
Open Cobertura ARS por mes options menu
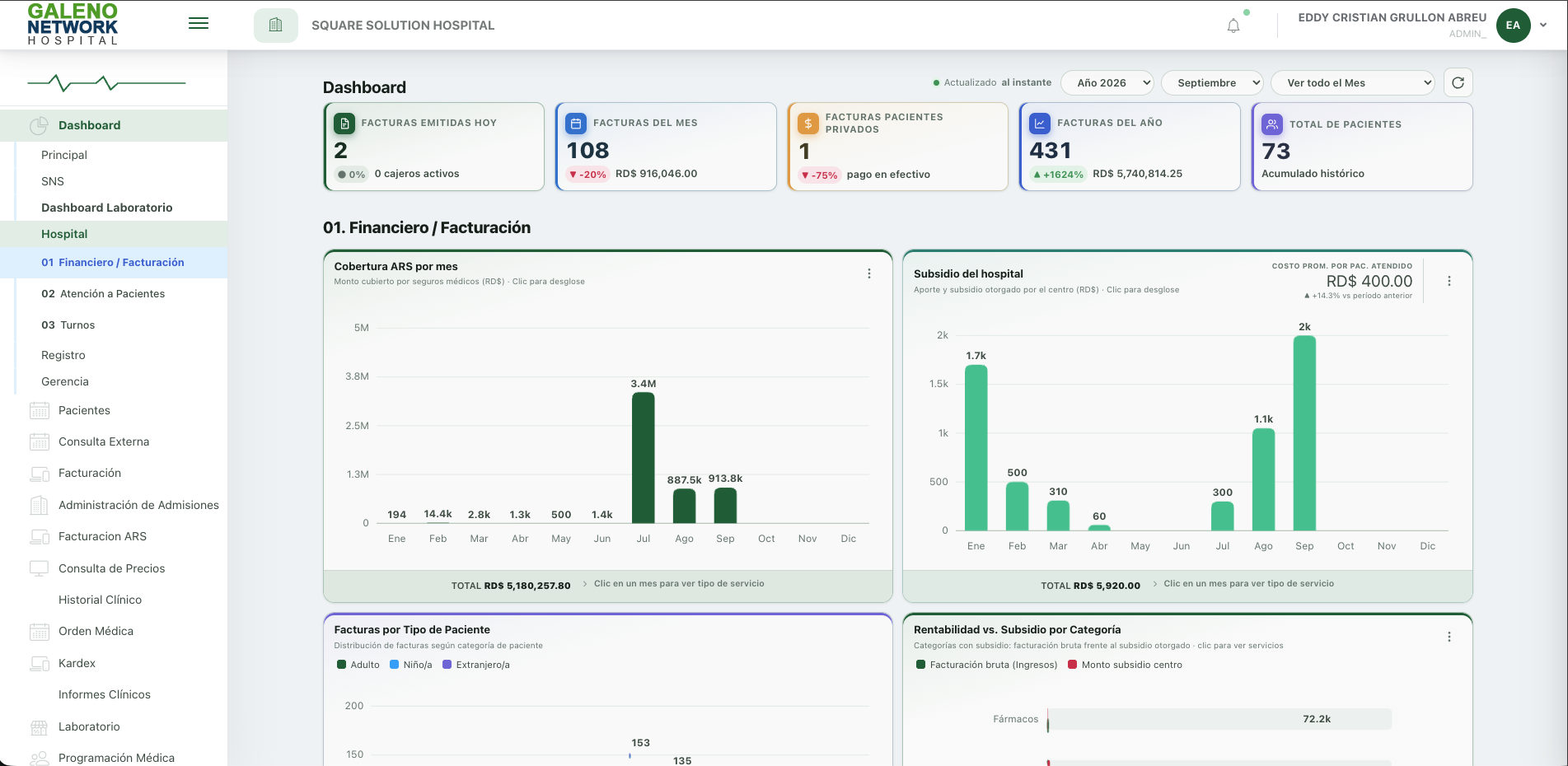pyautogui.click(x=869, y=273)
